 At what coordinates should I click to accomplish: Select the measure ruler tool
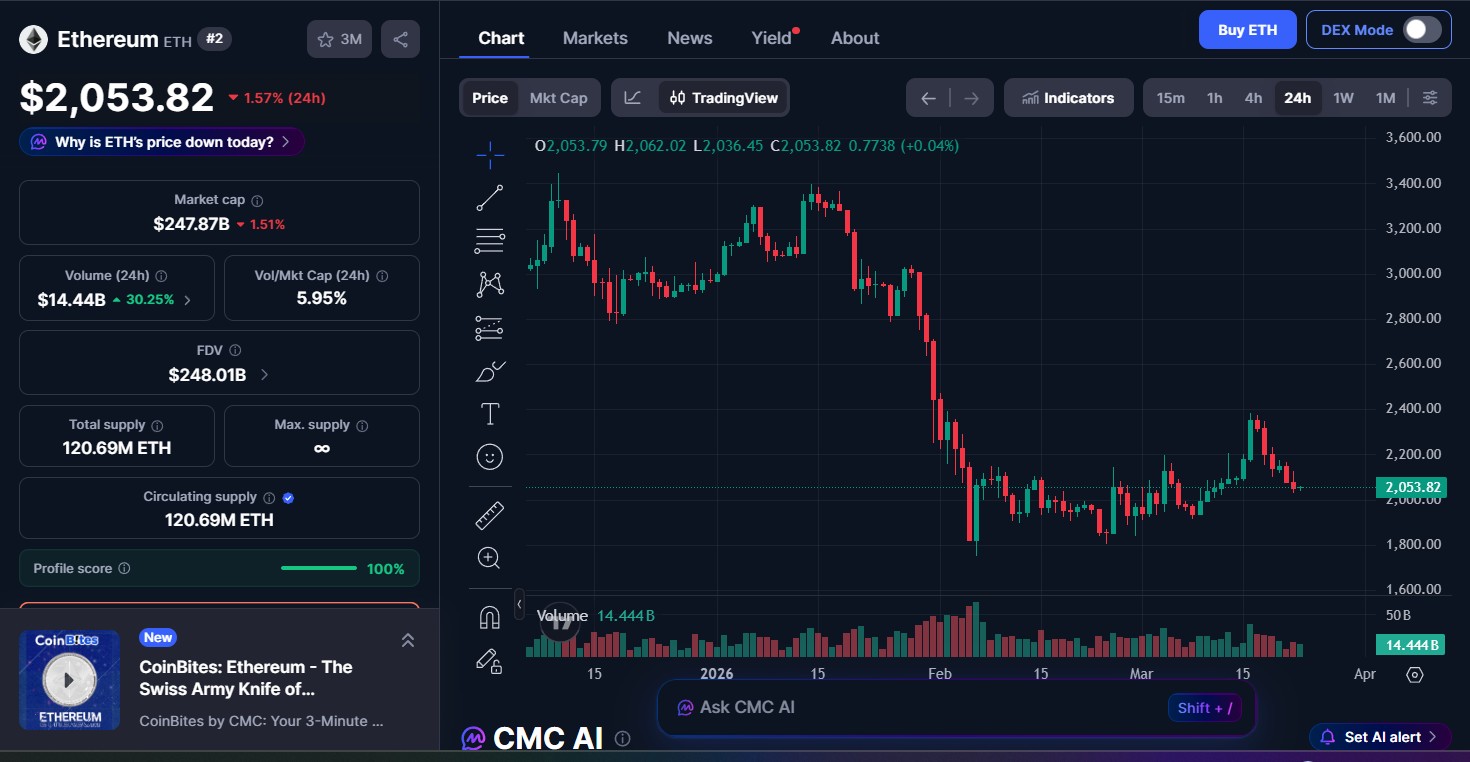489,513
